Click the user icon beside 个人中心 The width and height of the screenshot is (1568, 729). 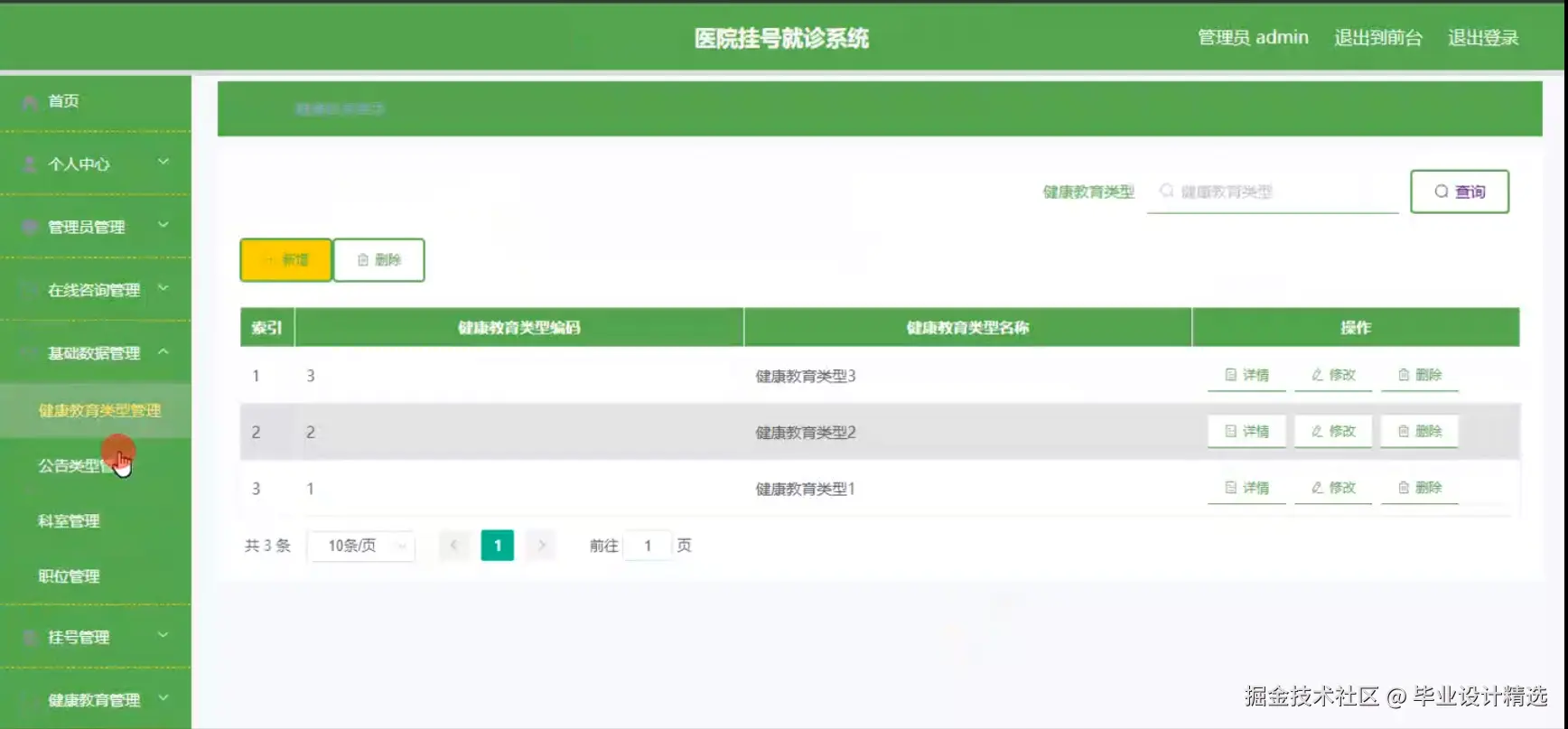pyautogui.click(x=30, y=164)
